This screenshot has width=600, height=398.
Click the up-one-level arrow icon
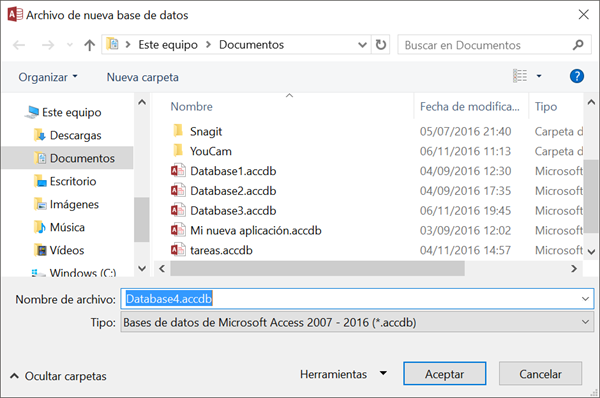pyautogui.click(x=90, y=45)
